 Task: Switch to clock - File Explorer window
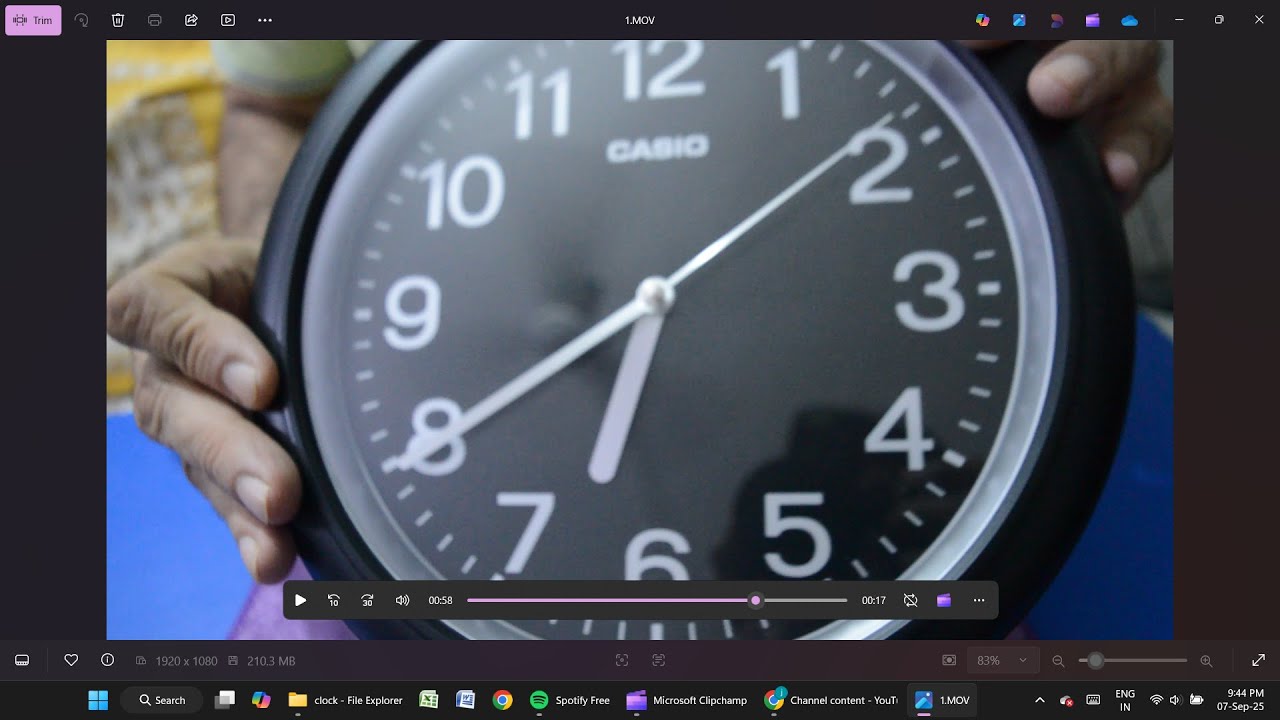pyautogui.click(x=346, y=700)
